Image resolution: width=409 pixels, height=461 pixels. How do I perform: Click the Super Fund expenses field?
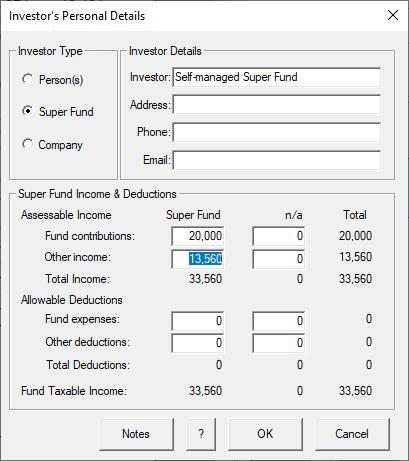198,321
